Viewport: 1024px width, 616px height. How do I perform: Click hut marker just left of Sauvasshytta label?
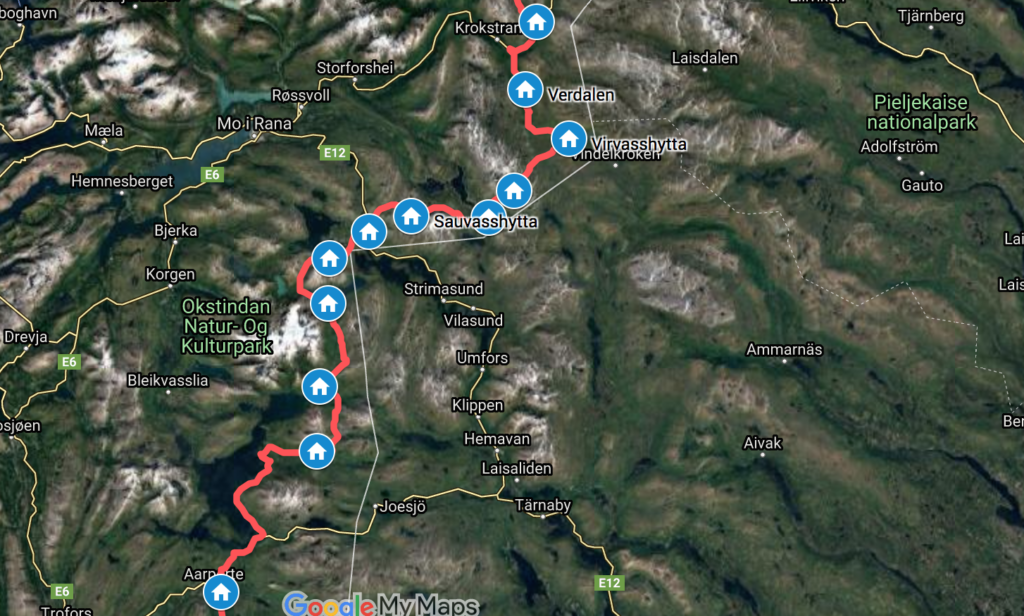pos(411,216)
